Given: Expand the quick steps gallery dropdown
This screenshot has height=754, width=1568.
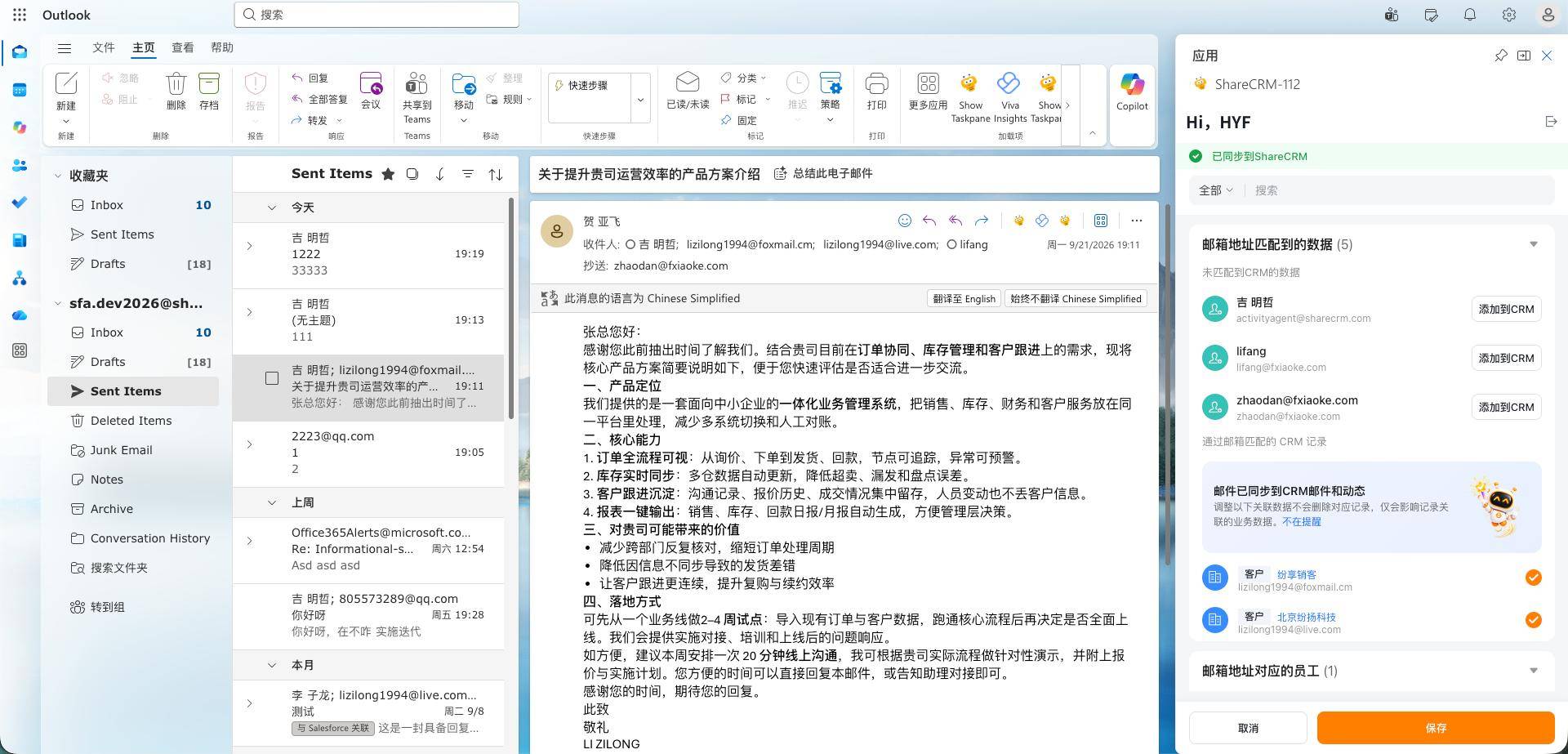Looking at the screenshot, I should click(640, 100).
